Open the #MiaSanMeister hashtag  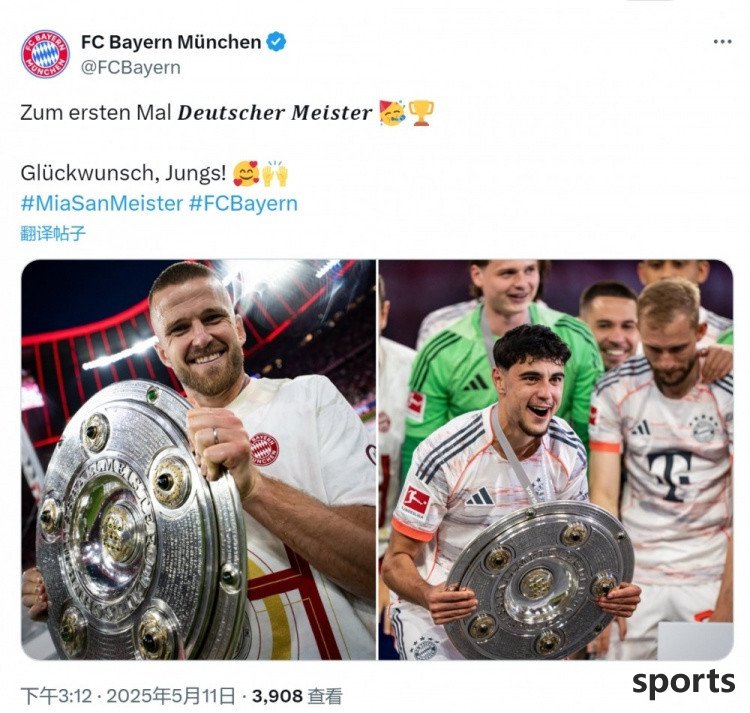tap(101, 203)
